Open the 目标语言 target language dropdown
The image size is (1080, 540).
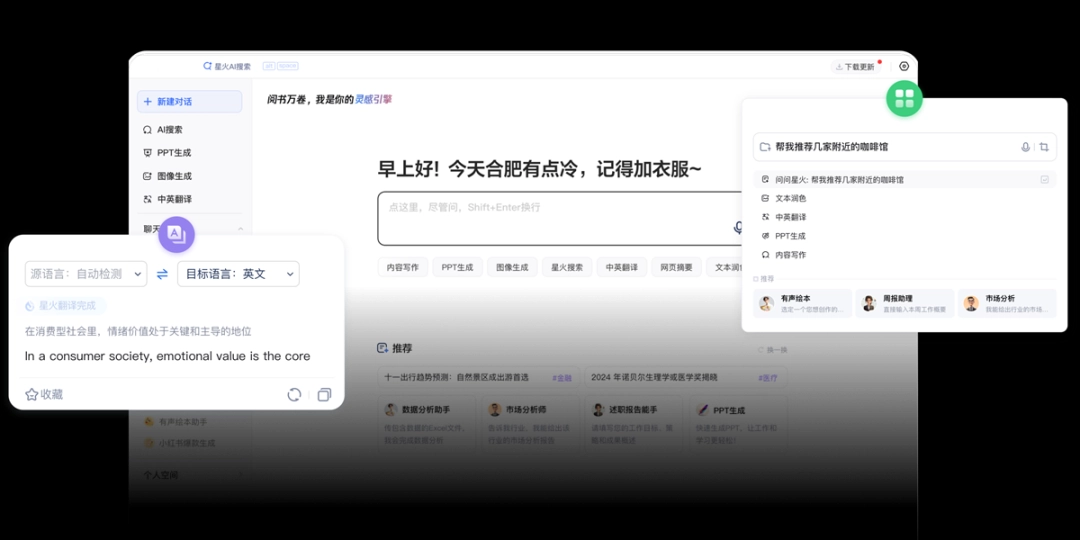pos(238,274)
